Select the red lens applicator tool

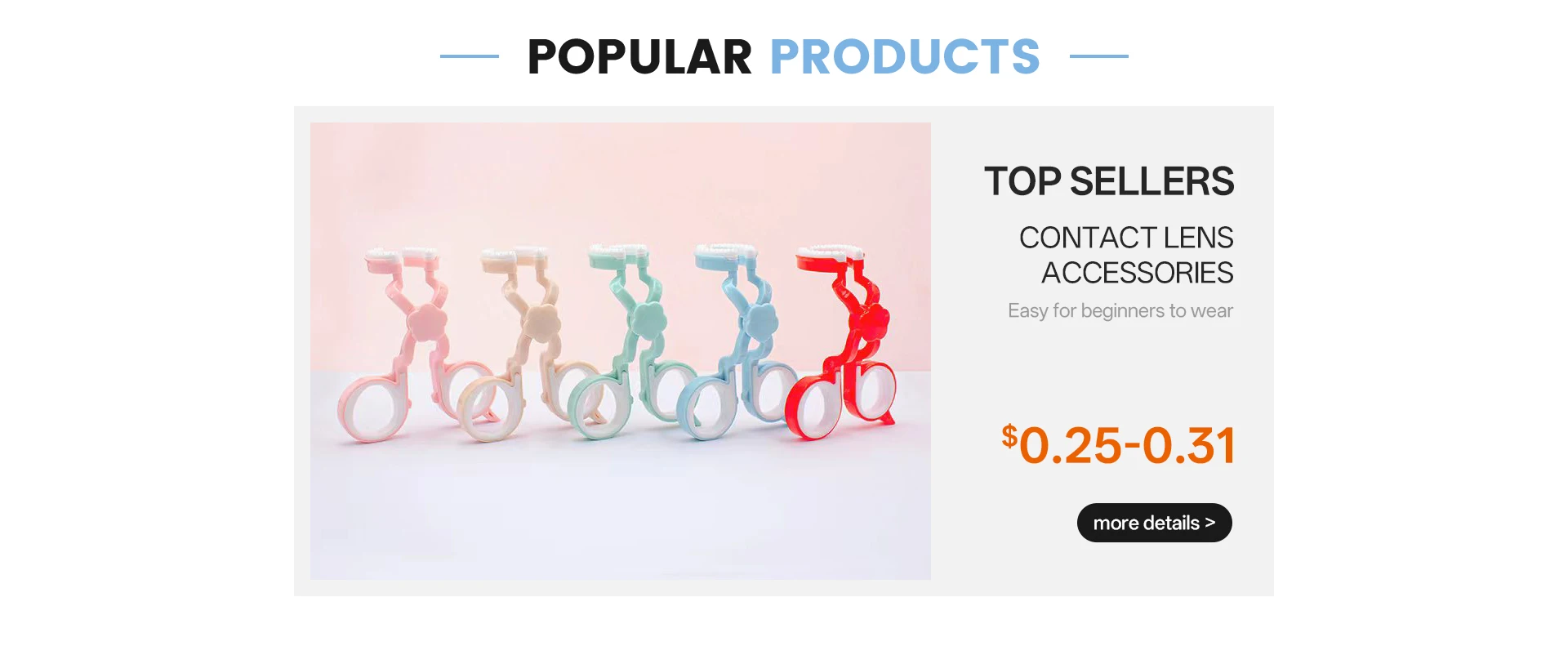point(841,341)
